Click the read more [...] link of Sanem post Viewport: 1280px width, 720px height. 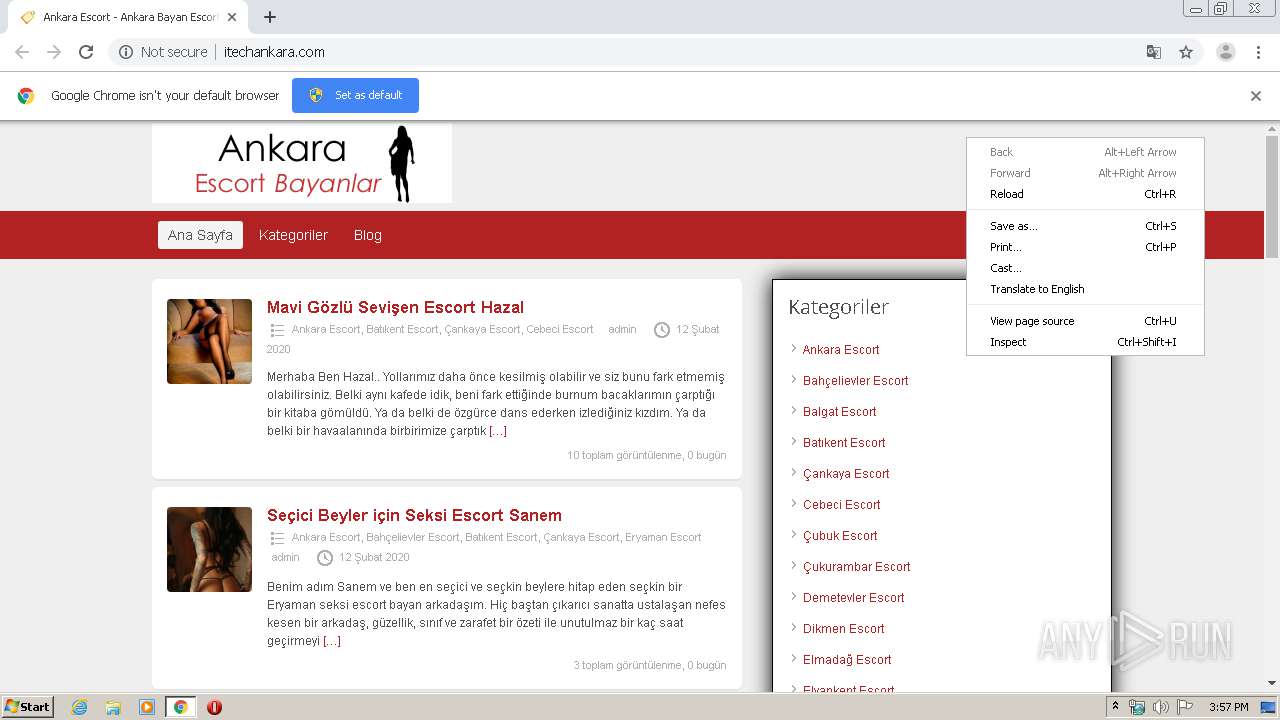332,641
